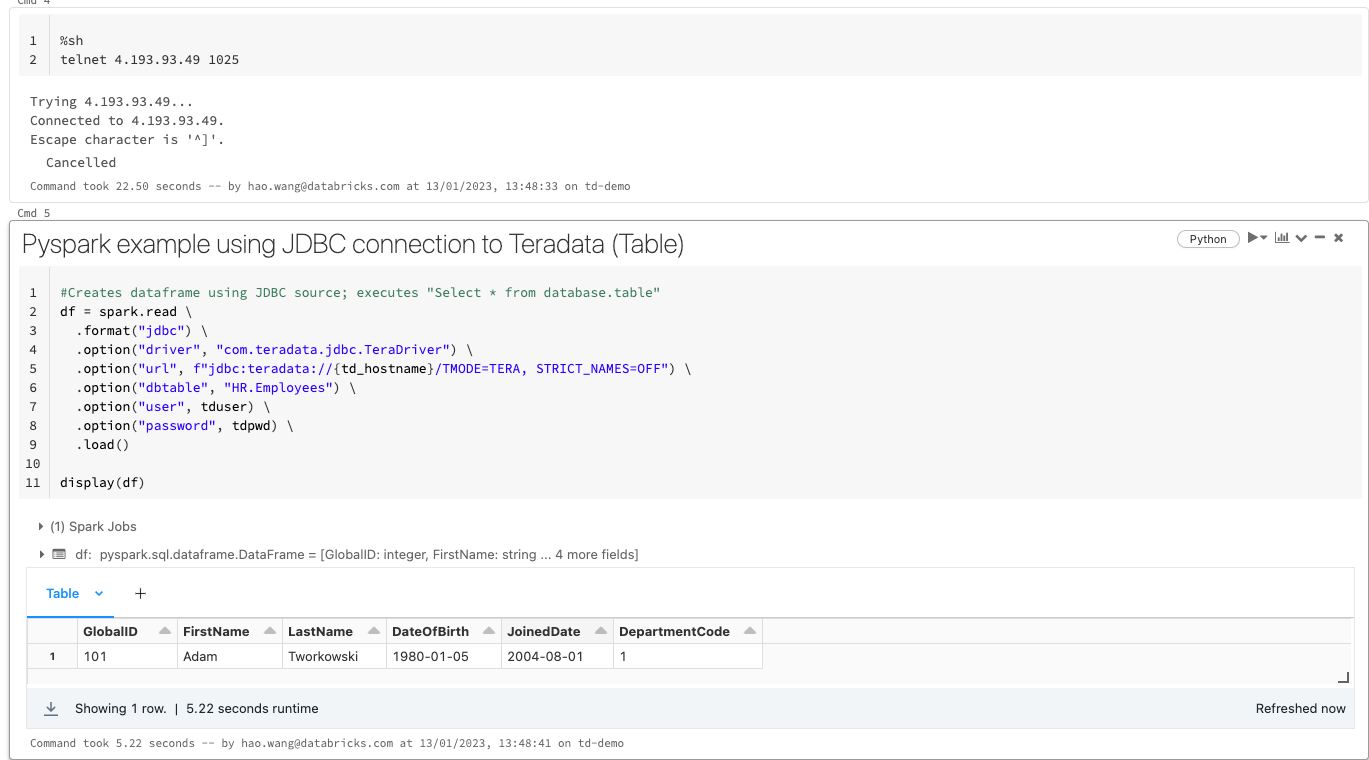Sort by the JoinedDate column arrow
This screenshot has width=1369, height=760.
(601, 631)
